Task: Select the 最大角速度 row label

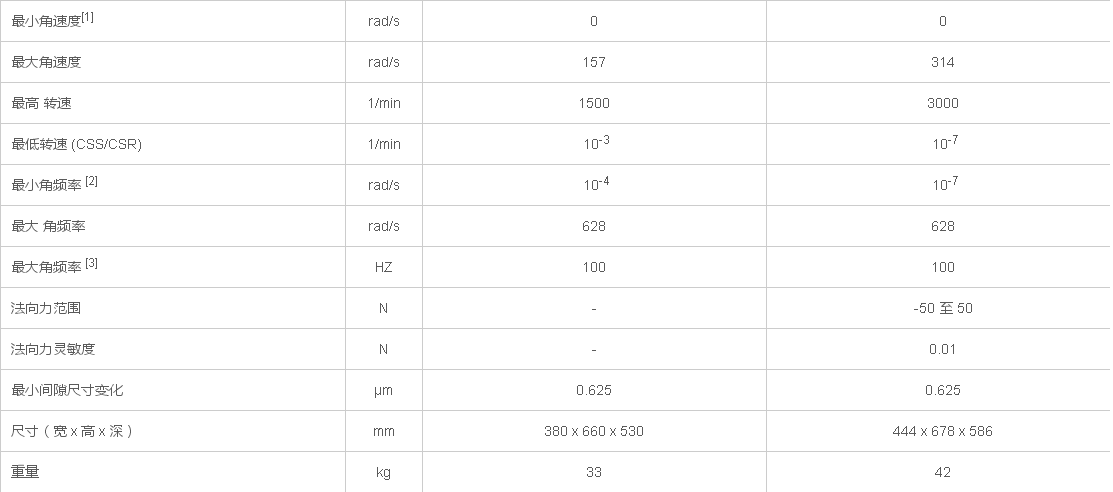Action: 46,62
